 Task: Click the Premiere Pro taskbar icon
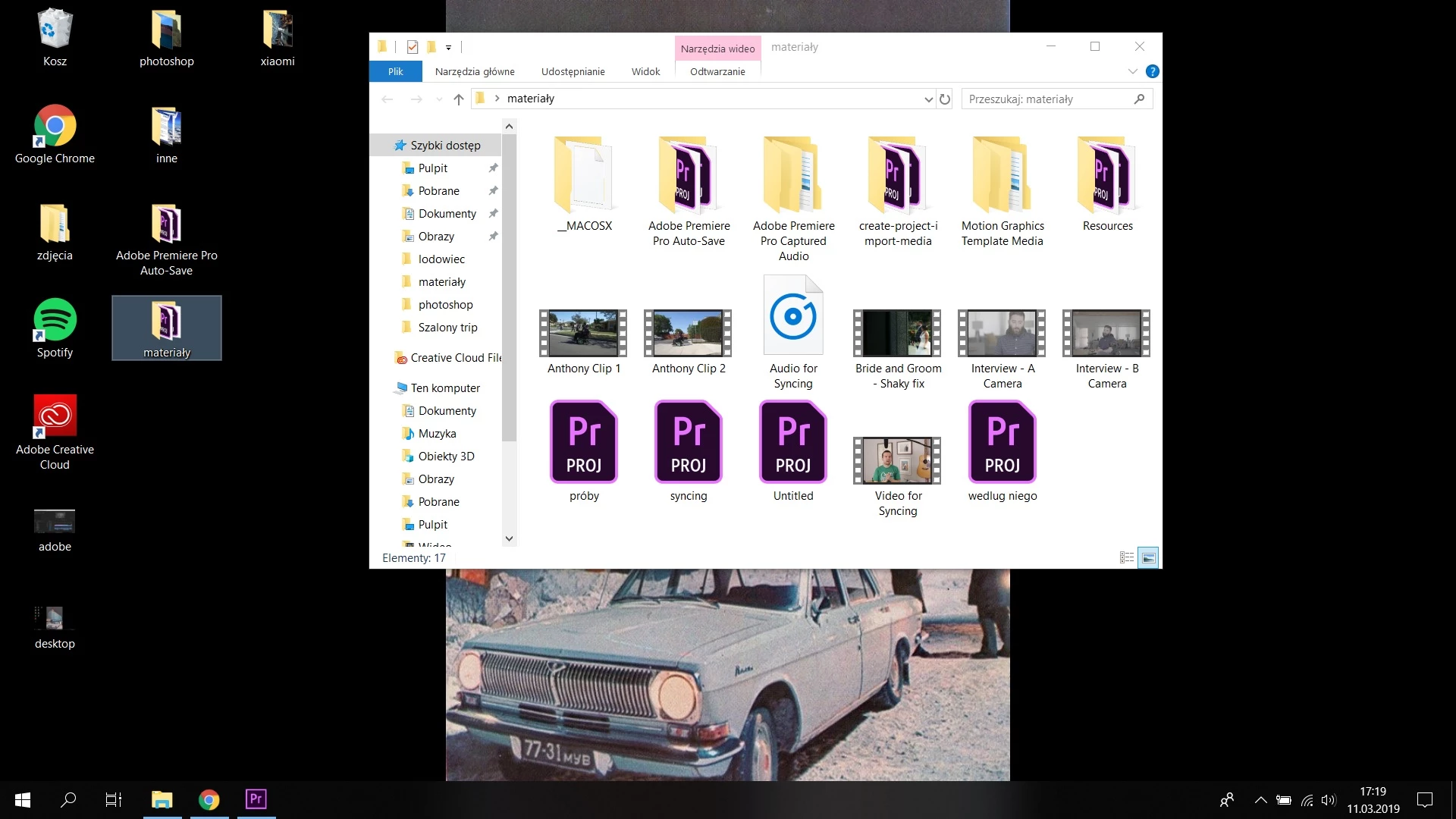256,799
